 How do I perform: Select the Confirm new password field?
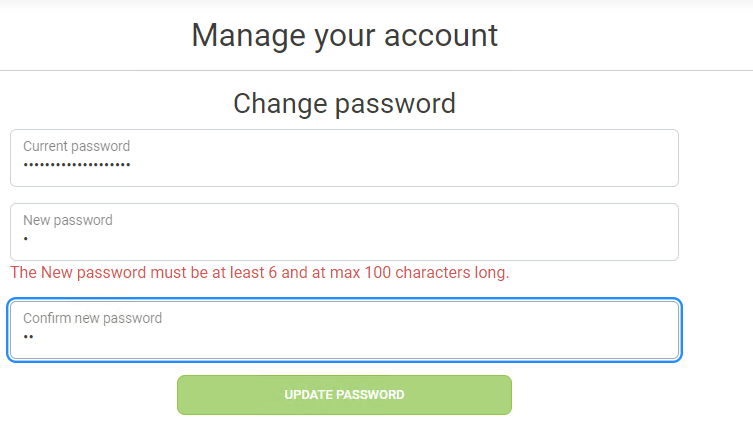tap(344, 330)
